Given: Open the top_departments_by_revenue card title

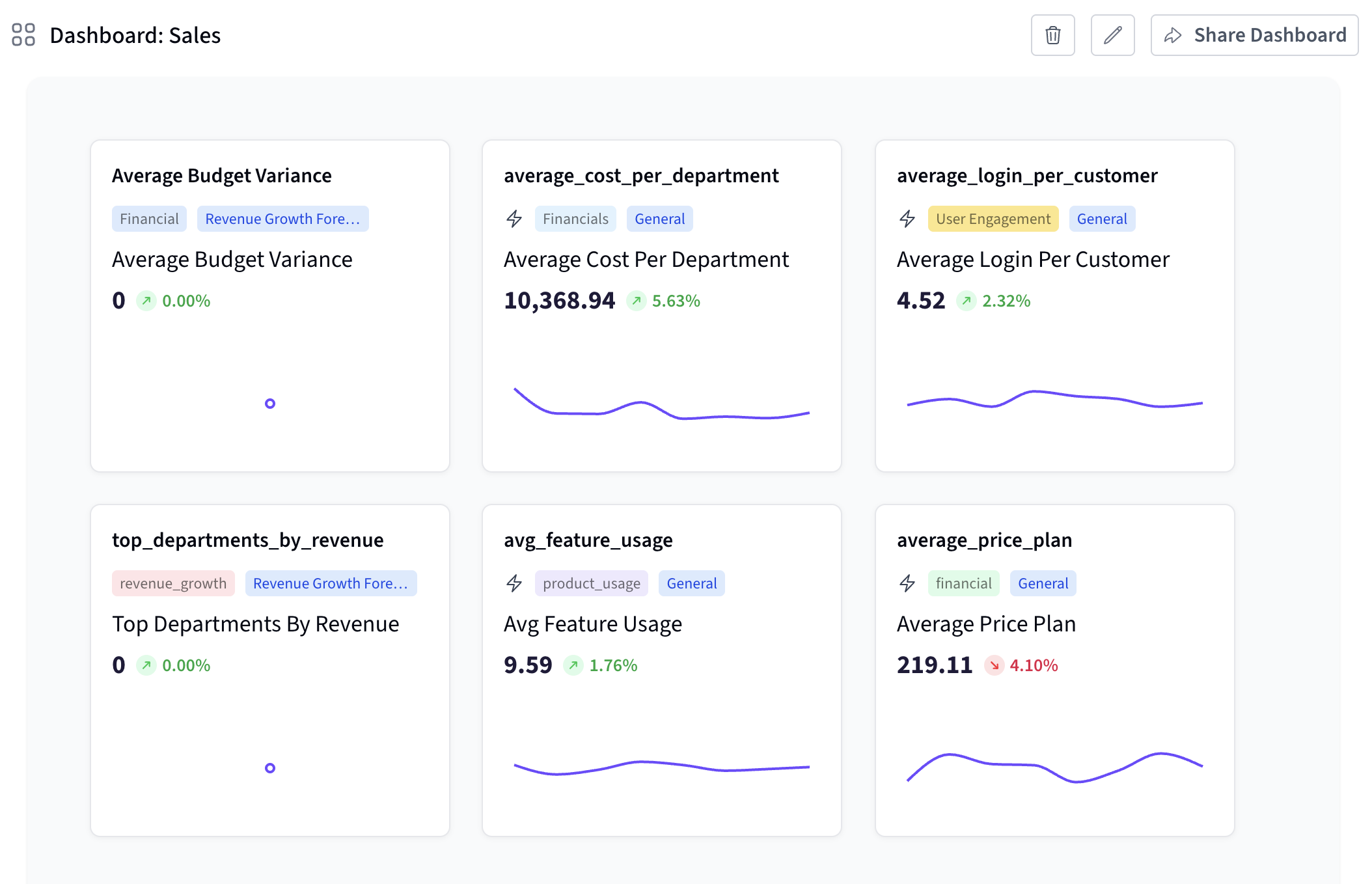Looking at the screenshot, I should click(x=248, y=540).
